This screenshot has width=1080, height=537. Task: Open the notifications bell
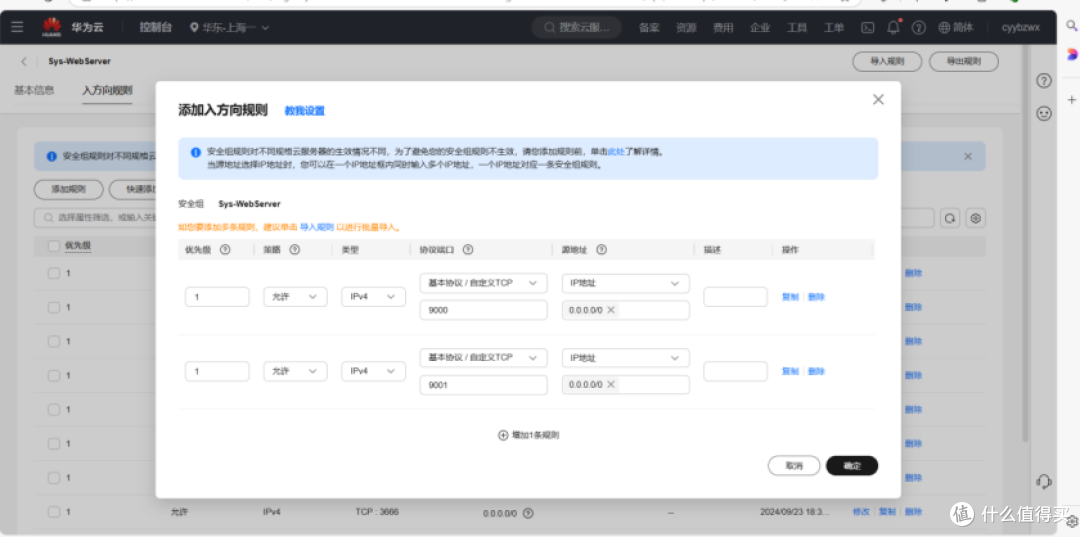893,28
